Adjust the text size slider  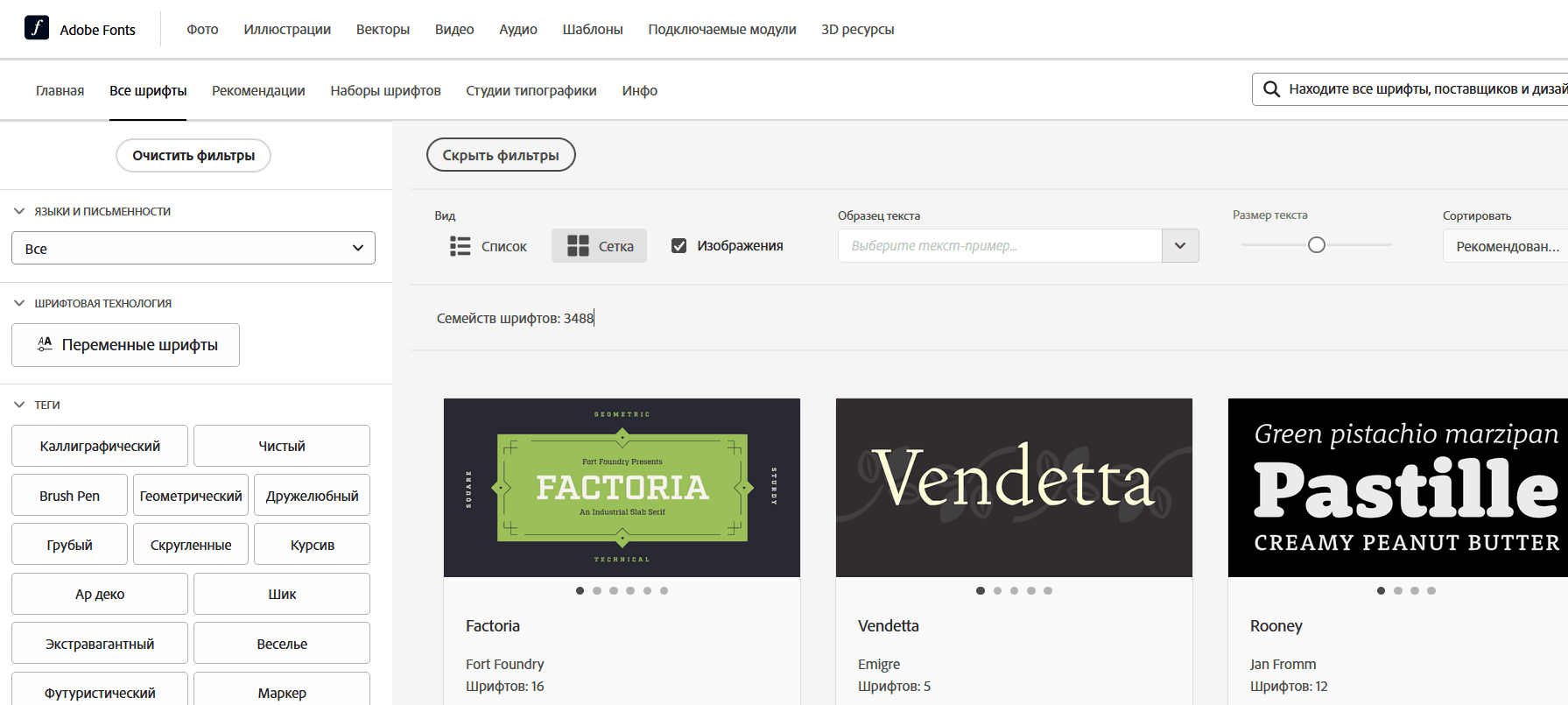tap(1316, 245)
